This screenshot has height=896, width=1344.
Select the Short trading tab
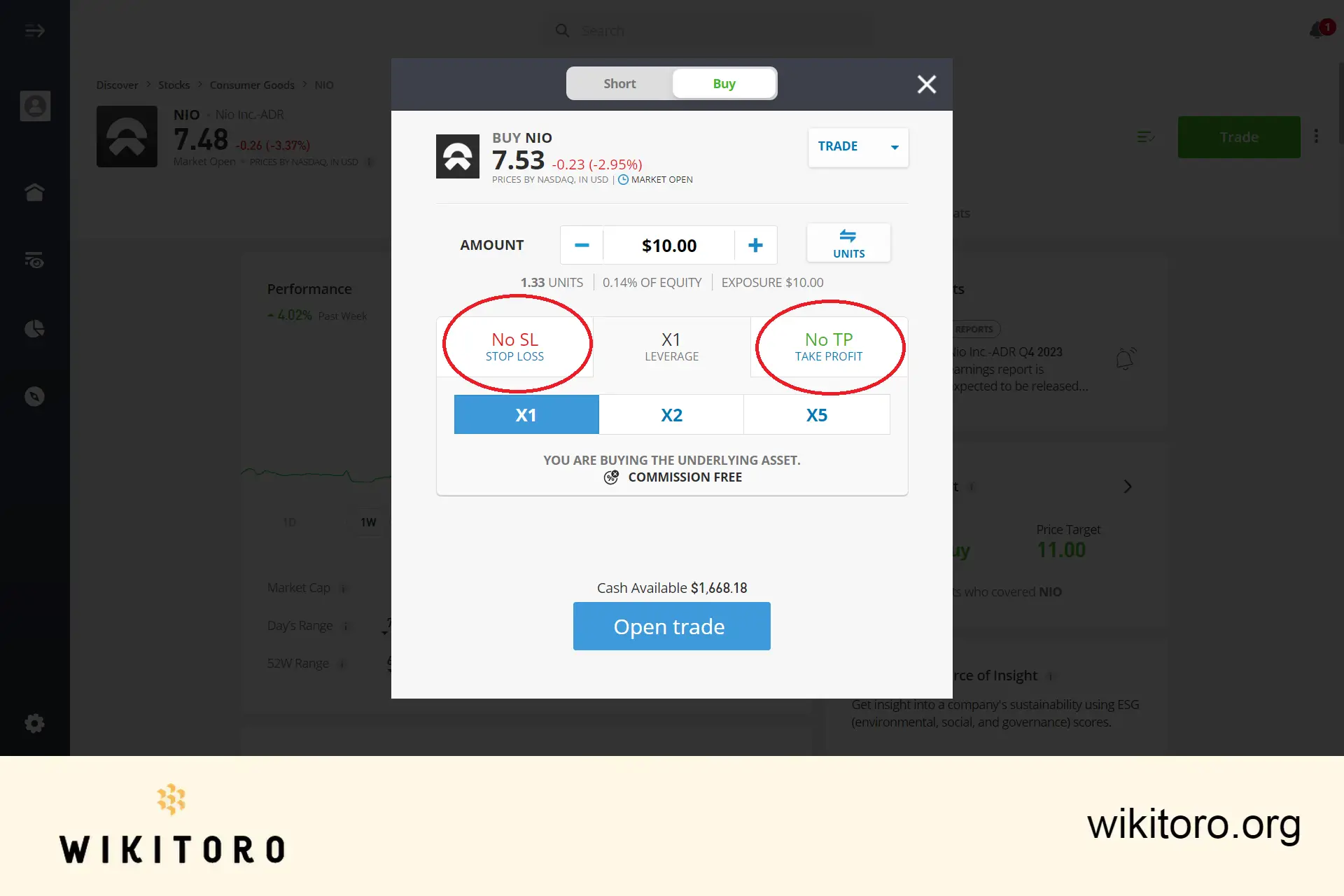[x=619, y=83]
